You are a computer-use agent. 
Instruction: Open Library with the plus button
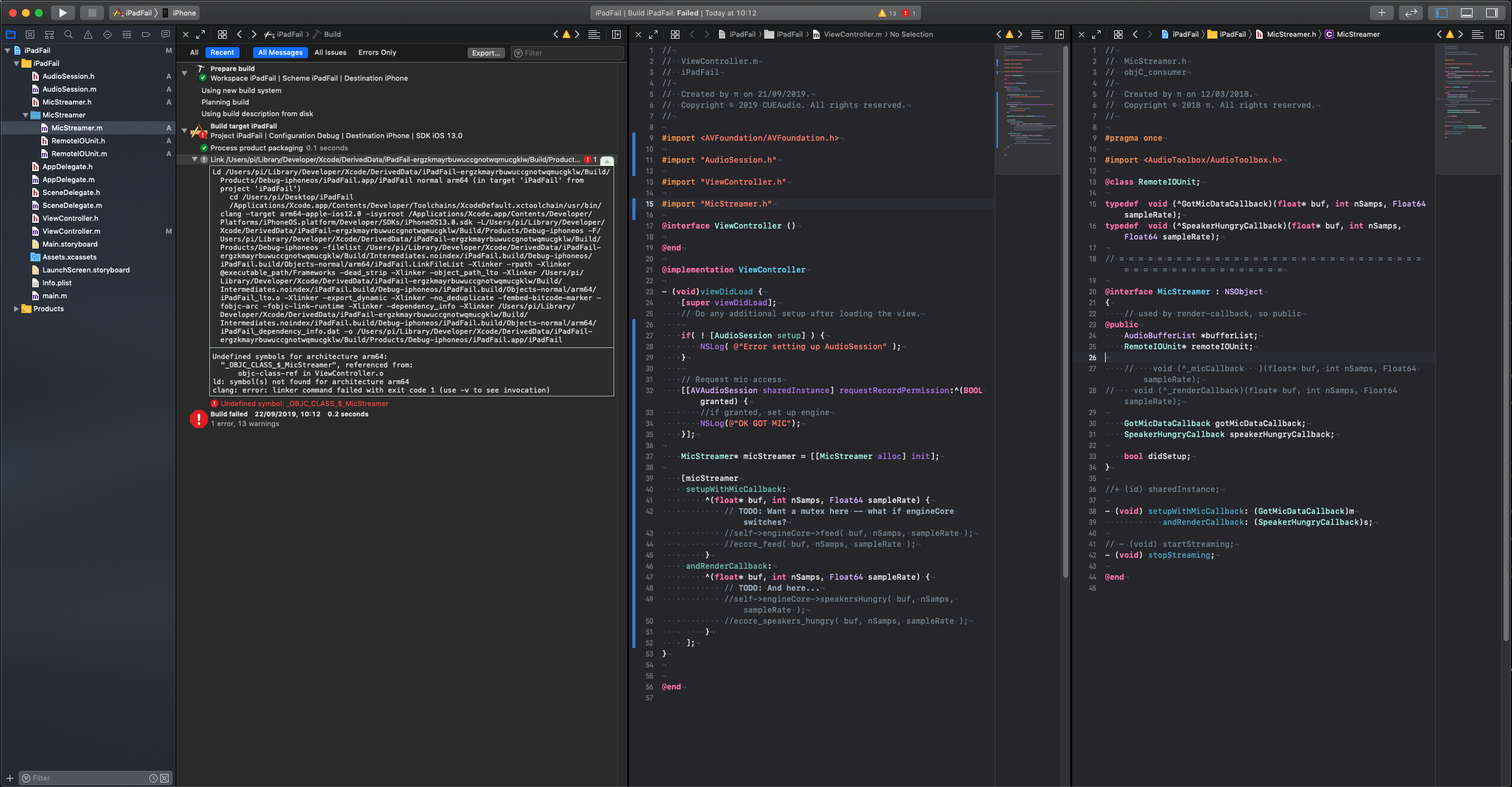pos(1382,13)
